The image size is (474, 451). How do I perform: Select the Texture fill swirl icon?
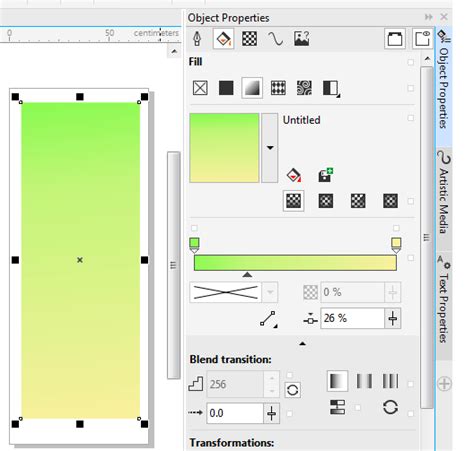tap(304, 88)
